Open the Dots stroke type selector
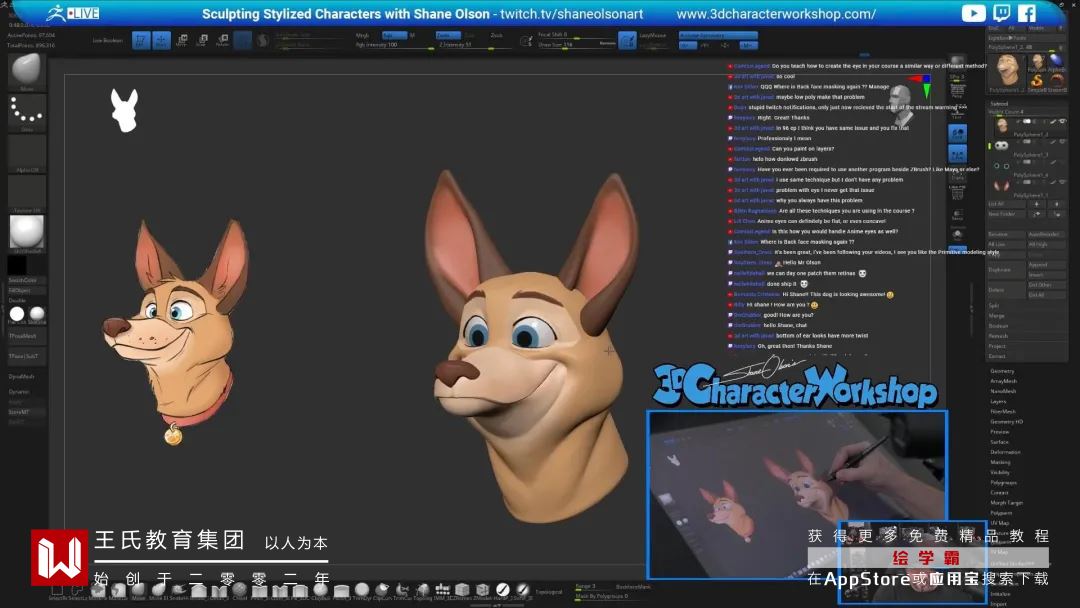The width and height of the screenshot is (1080, 608). pyautogui.click(x=27, y=114)
